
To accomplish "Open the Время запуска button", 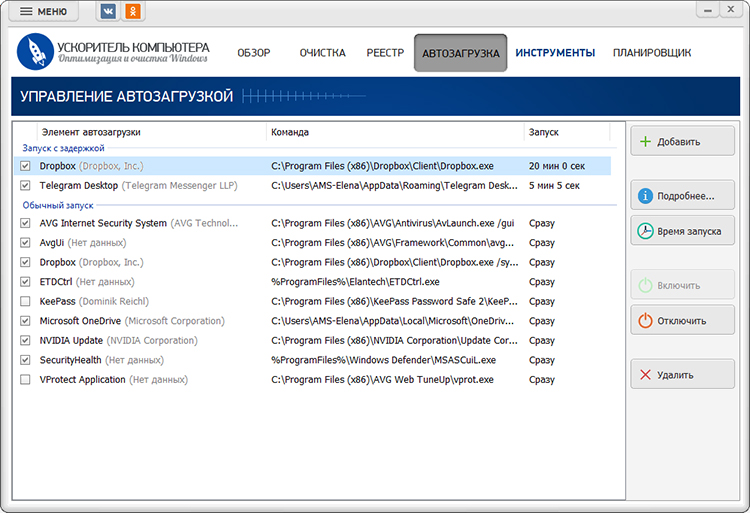I will [x=683, y=231].
